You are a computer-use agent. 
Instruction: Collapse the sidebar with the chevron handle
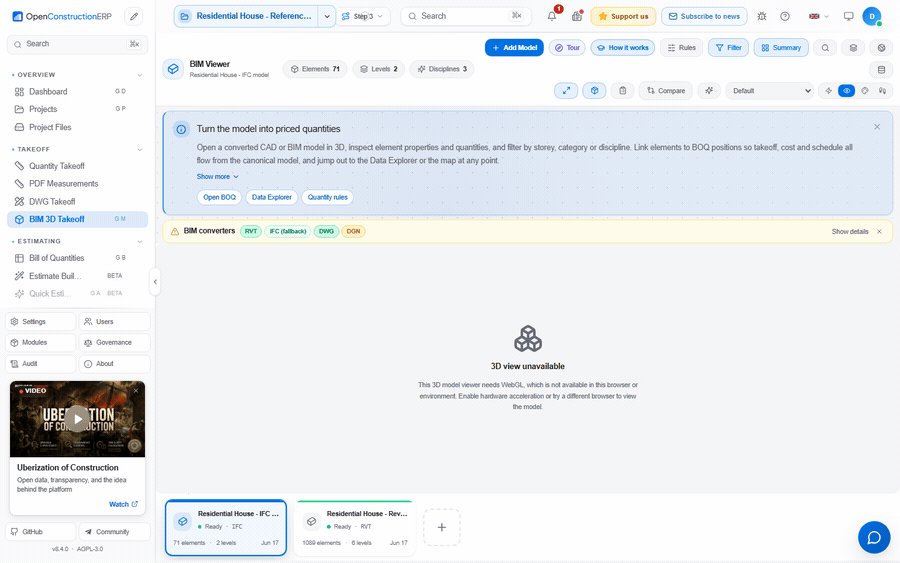(x=155, y=282)
